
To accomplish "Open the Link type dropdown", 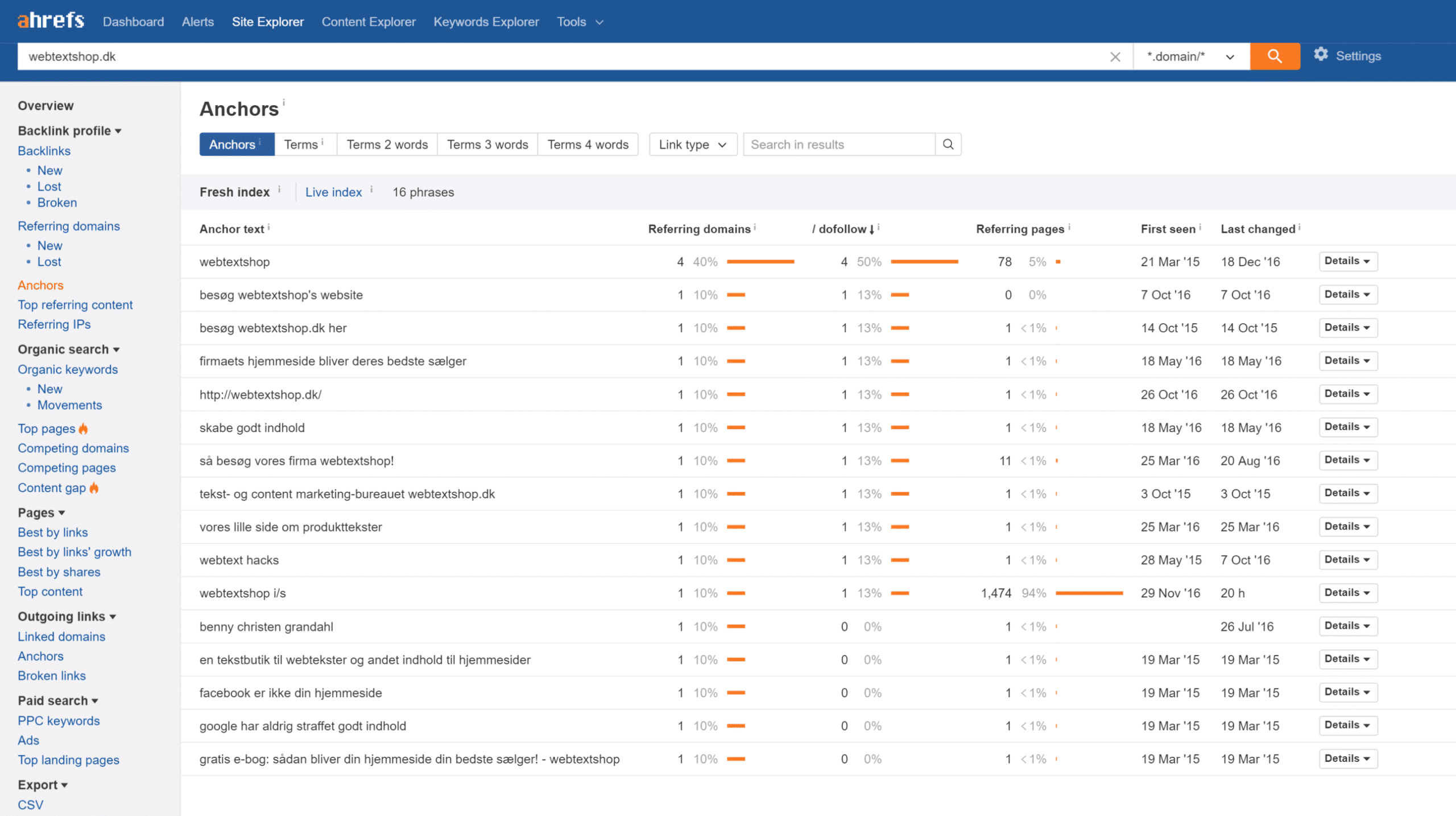I will (692, 145).
